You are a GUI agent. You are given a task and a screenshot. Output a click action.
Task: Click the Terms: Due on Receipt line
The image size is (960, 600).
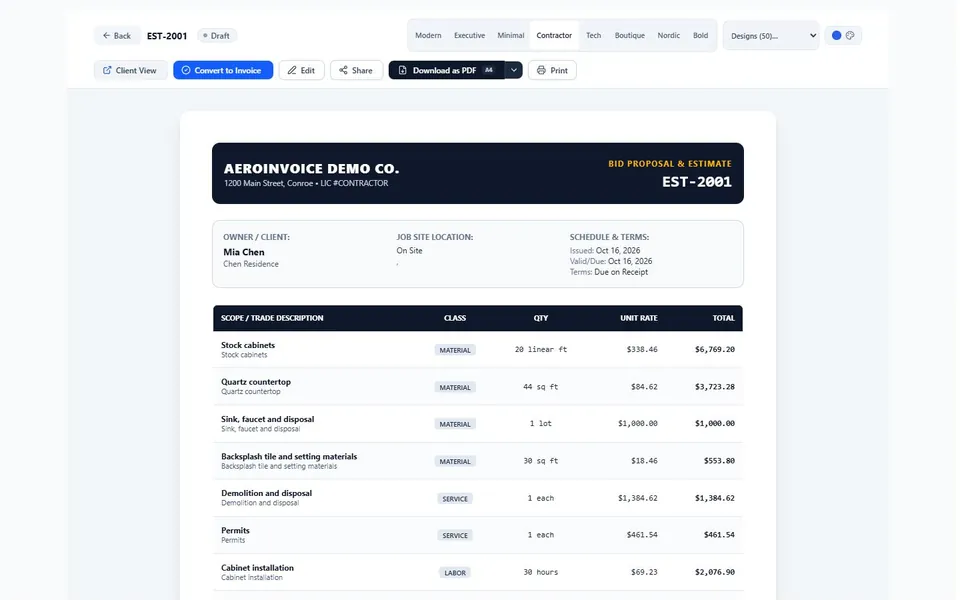coord(609,272)
